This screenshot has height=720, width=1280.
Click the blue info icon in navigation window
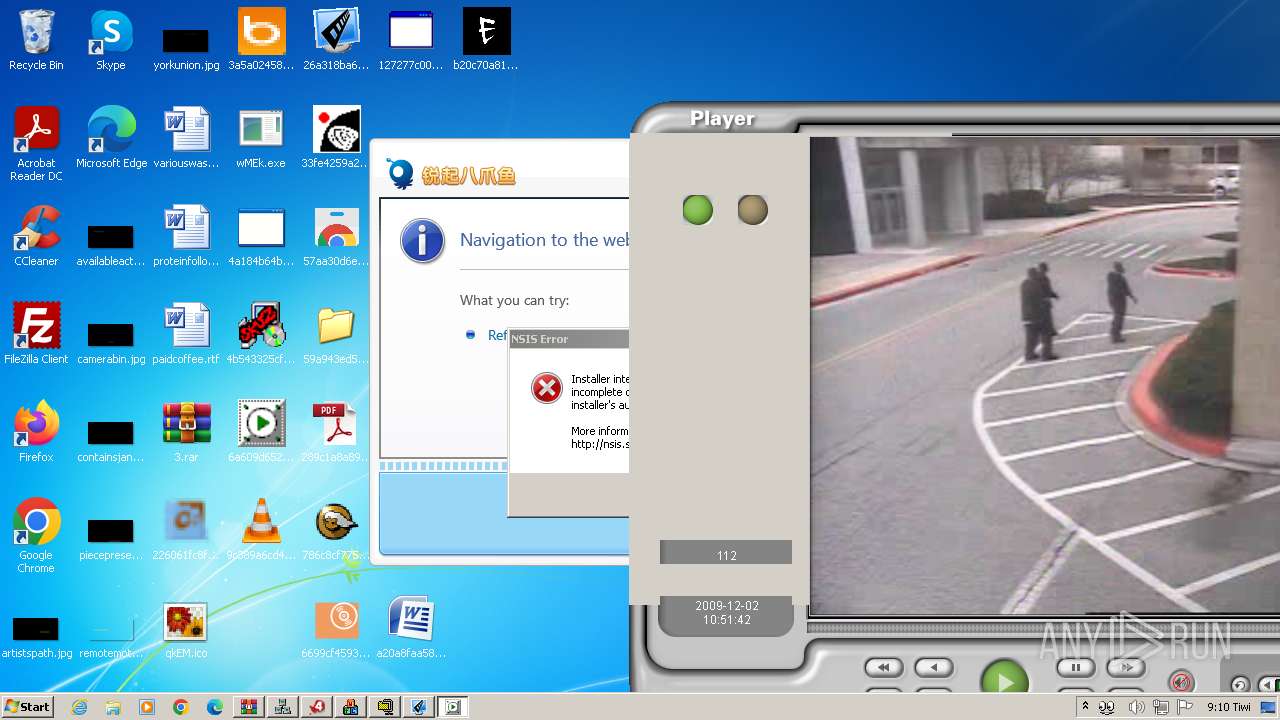pyautogui.click(x=422, y=241)
